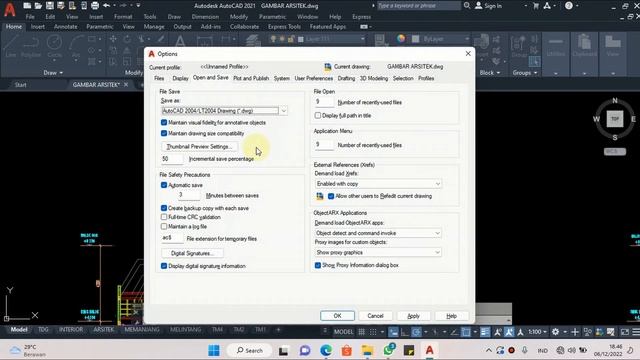Select the Arc tool in the Draw panel
Viewport: 640px width, 360px height.
(x=76, y=47)
